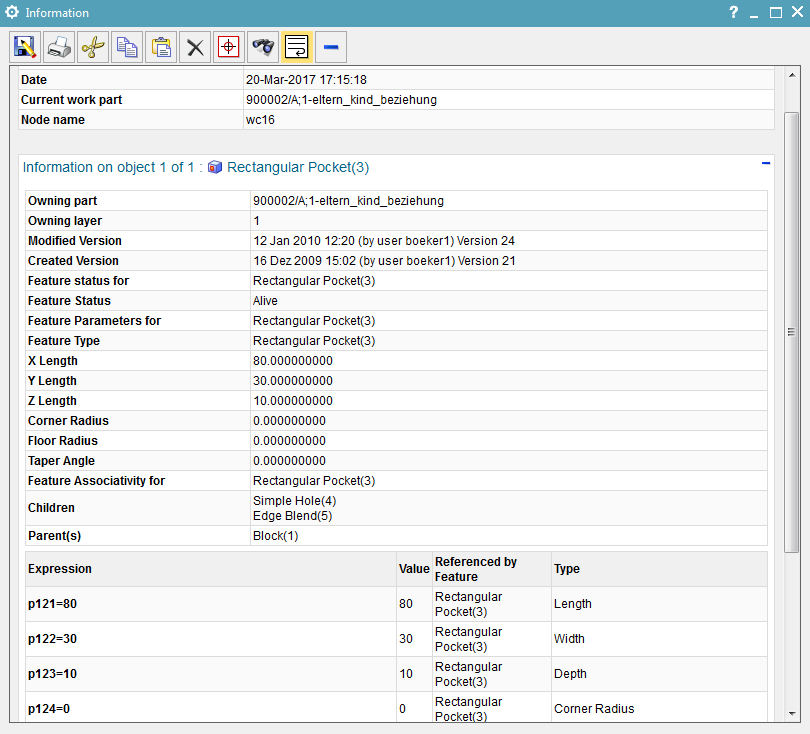Select the date value 20-Mar-2017 17:15:18
The width and height of the screenshot is (810, 734).
tap(306, 80)
